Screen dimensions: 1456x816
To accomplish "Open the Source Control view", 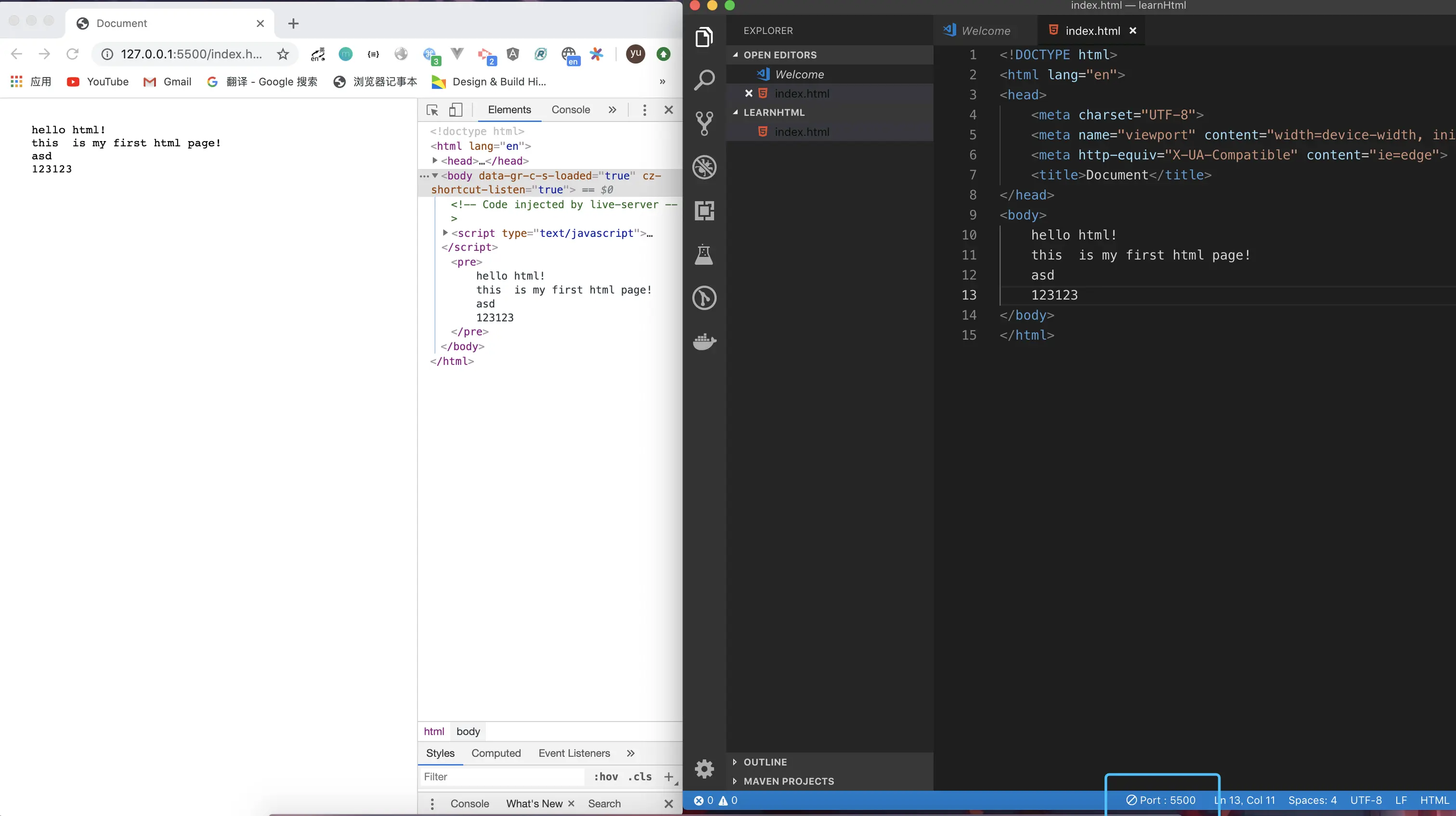I will tap(704, 123).
